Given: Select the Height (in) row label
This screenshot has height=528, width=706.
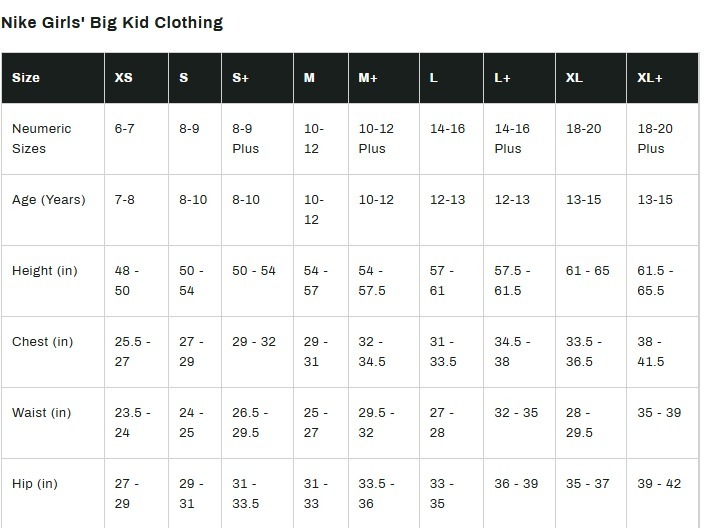Looking at the screenshot, I should [43, 271].
